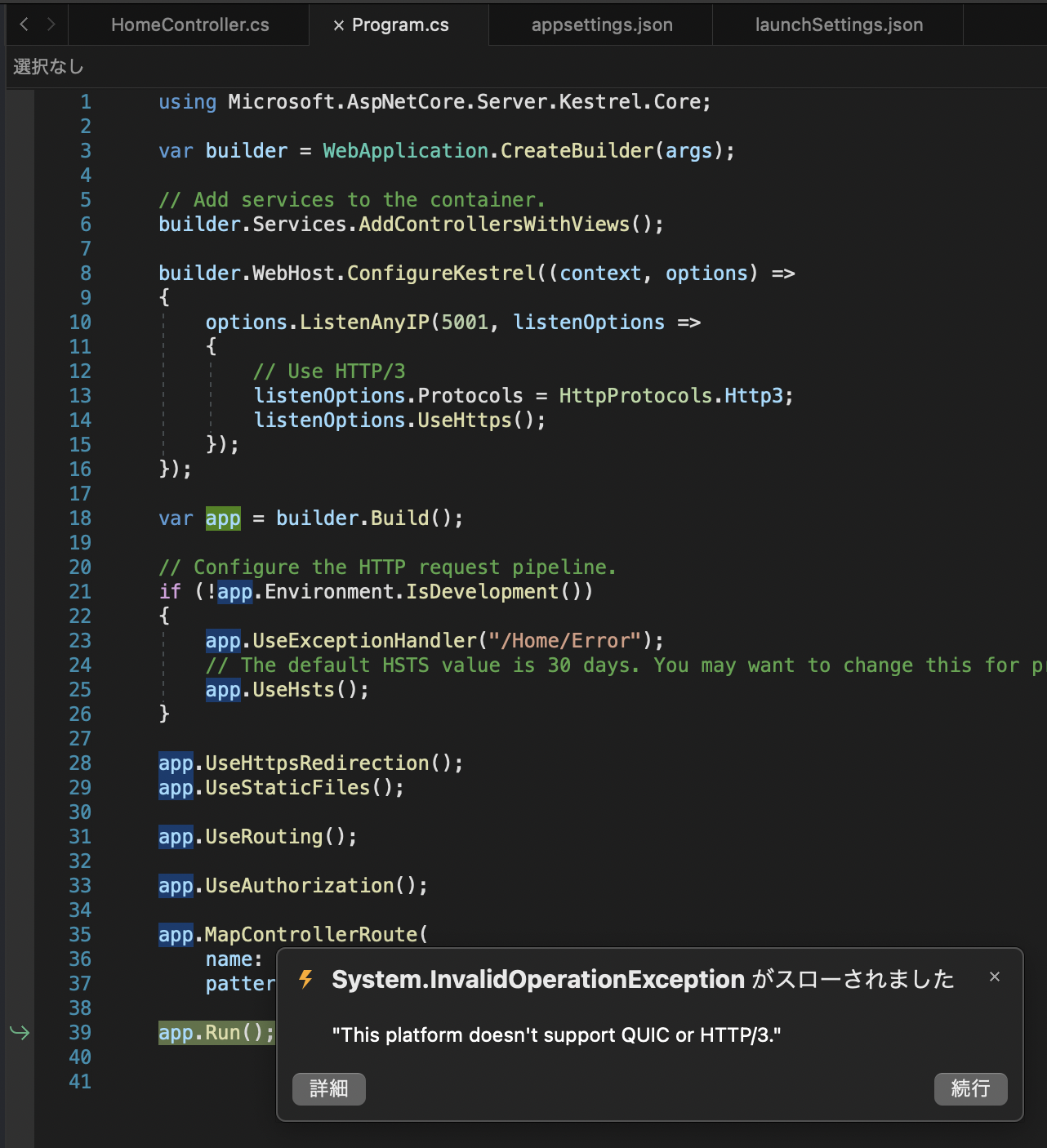Click ListenAnyIP on line 10
Screen dimensions: 1047x1148
(364, 323)
